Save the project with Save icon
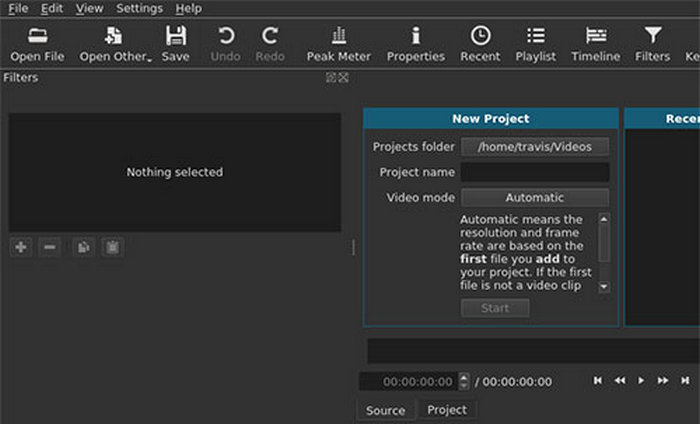 point(175,44)
